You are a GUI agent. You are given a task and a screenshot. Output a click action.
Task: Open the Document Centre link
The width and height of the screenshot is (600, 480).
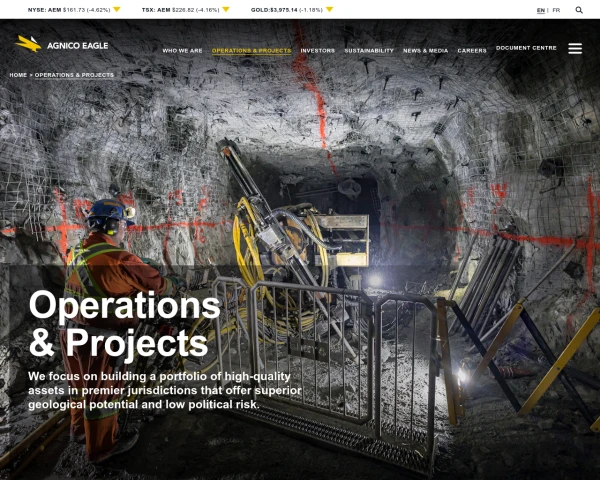click(526, 48)
